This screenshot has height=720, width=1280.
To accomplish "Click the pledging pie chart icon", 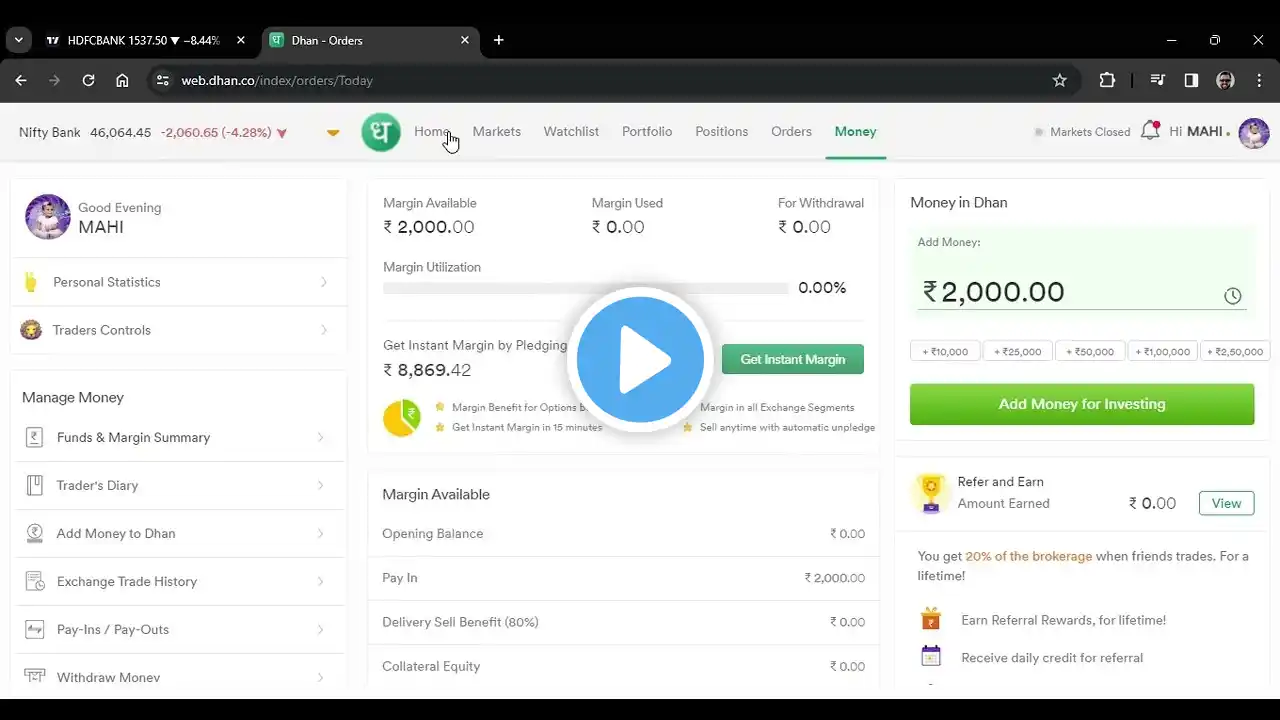I will pos(402,418).
